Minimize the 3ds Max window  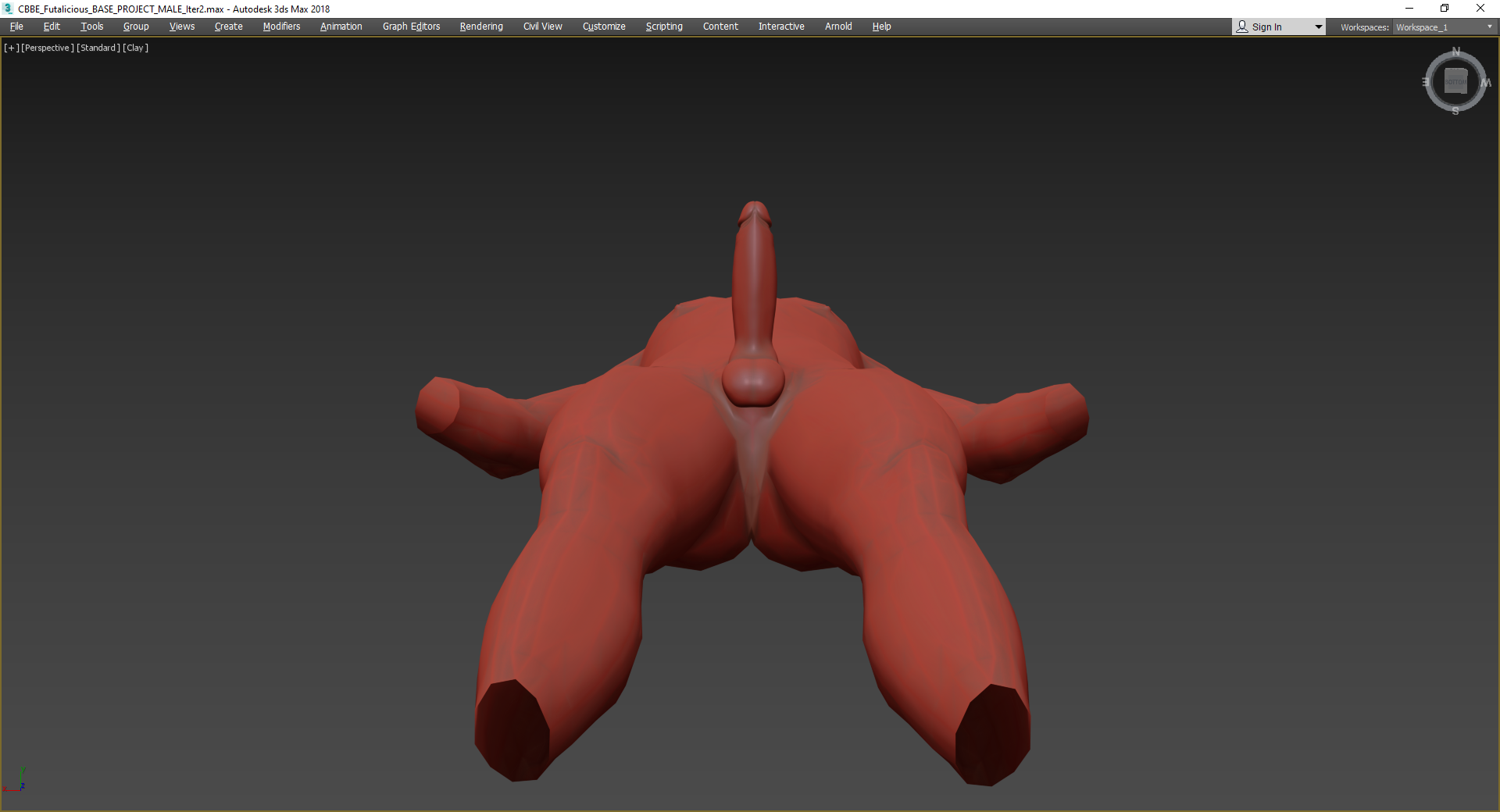pos(1409,9)
